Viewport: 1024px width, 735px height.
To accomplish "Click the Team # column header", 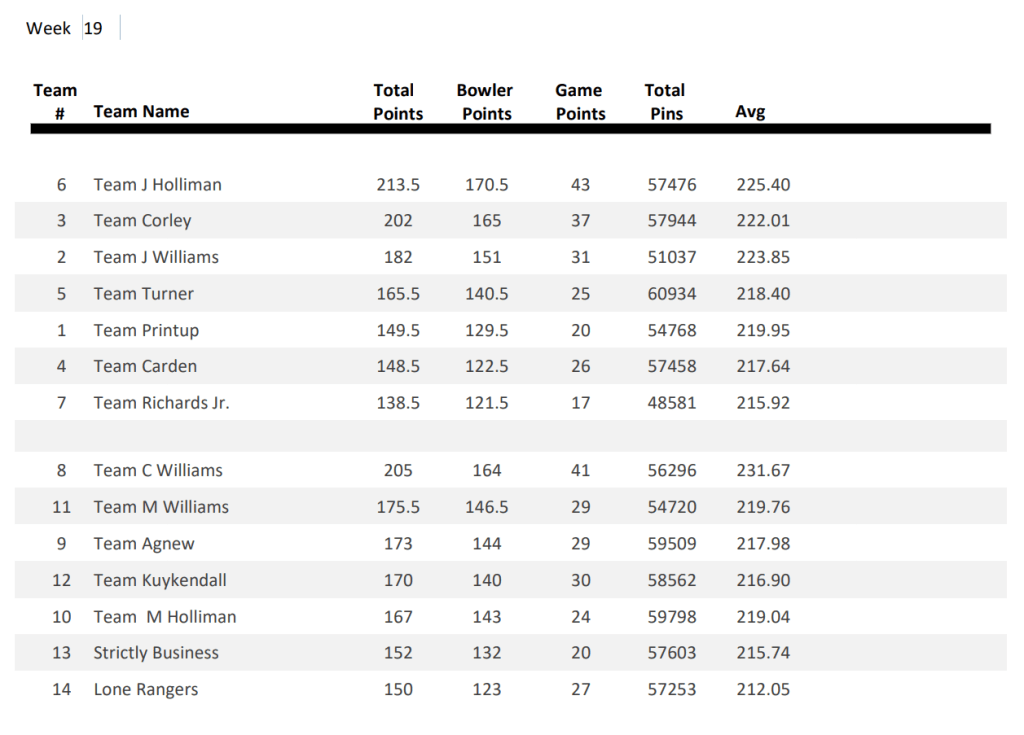I will click(x=56, y=102).
